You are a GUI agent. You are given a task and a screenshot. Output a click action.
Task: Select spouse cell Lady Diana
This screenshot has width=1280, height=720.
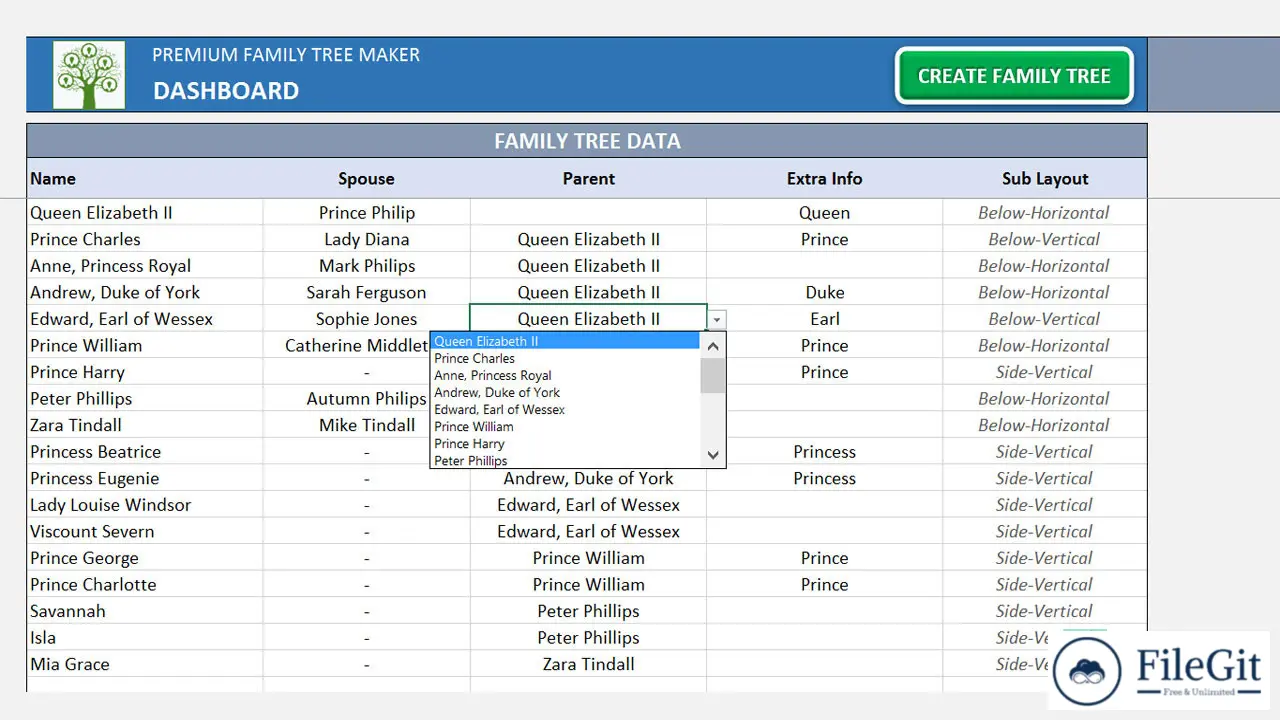(x=367, y=239)
